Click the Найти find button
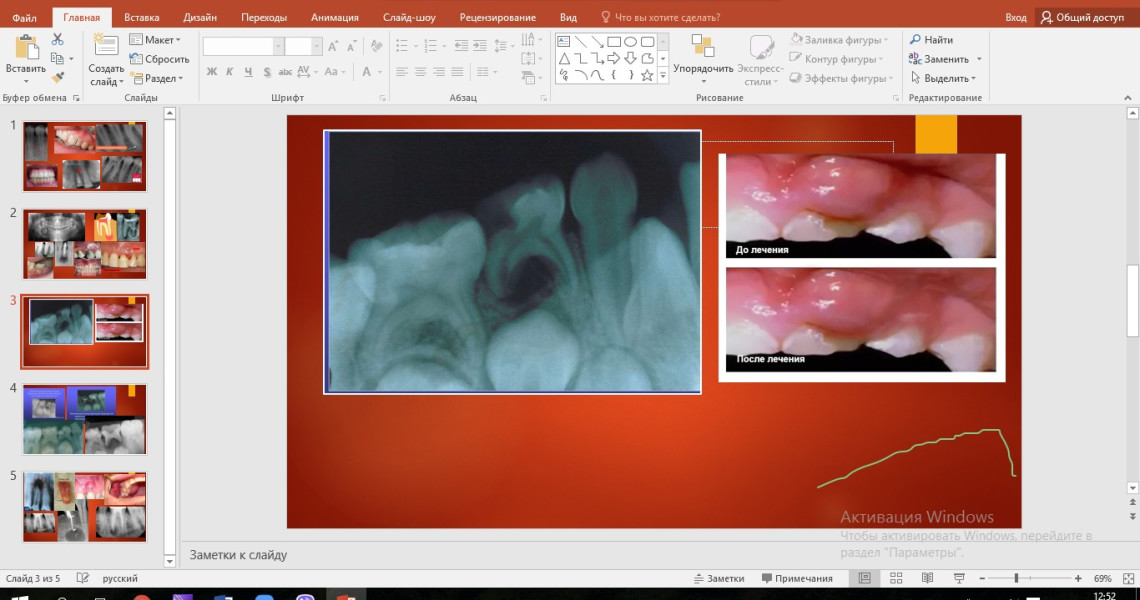The height and width of the screenshot is (600, 1140). tap(931, 39)
